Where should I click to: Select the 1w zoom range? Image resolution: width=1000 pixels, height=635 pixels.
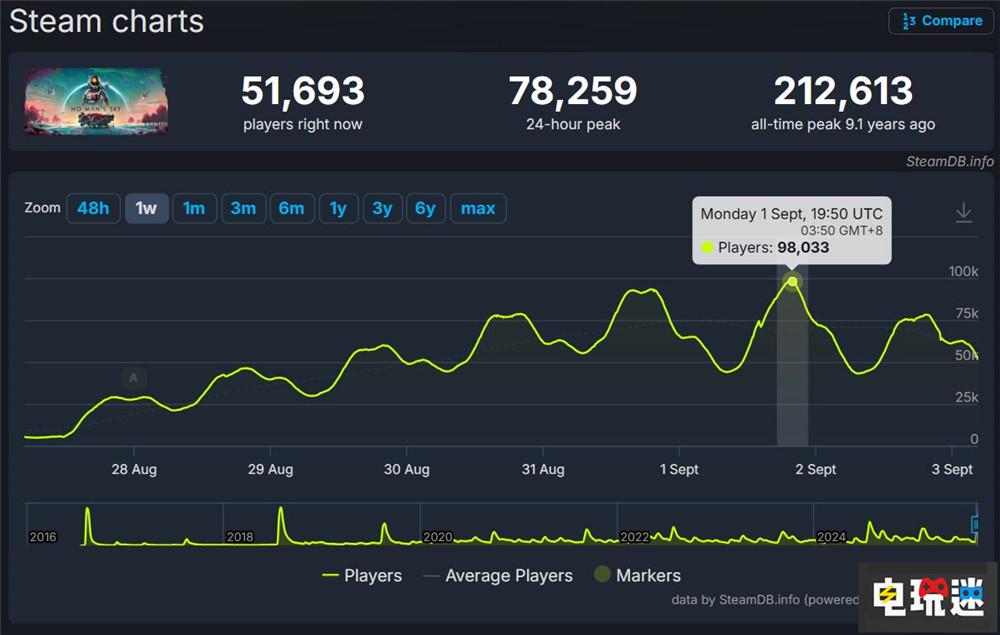(146, 208)
